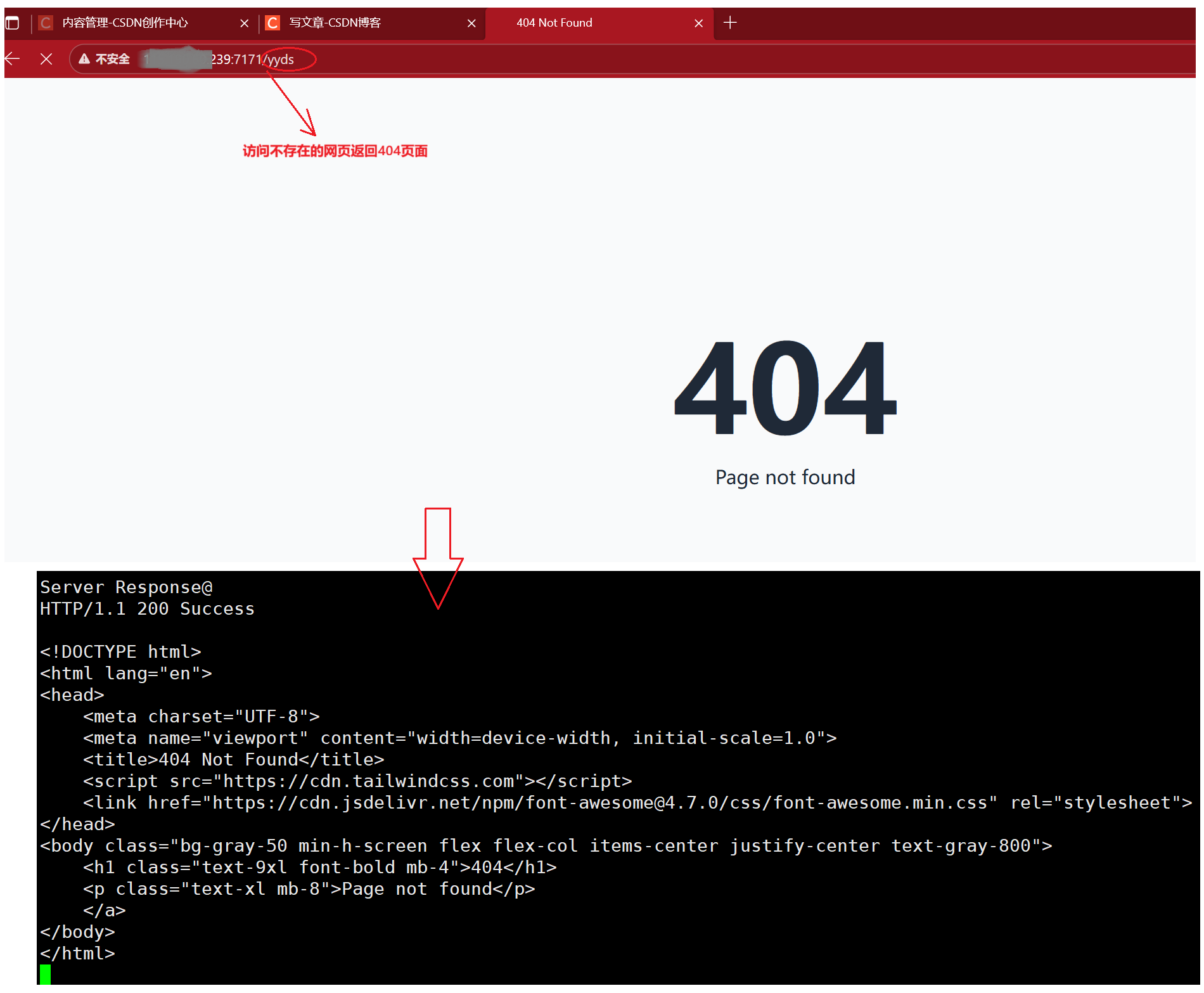The height and width of the screenshot is (993, 1204).
Task: Focus the address bar URL field
Action: [634, 59]
